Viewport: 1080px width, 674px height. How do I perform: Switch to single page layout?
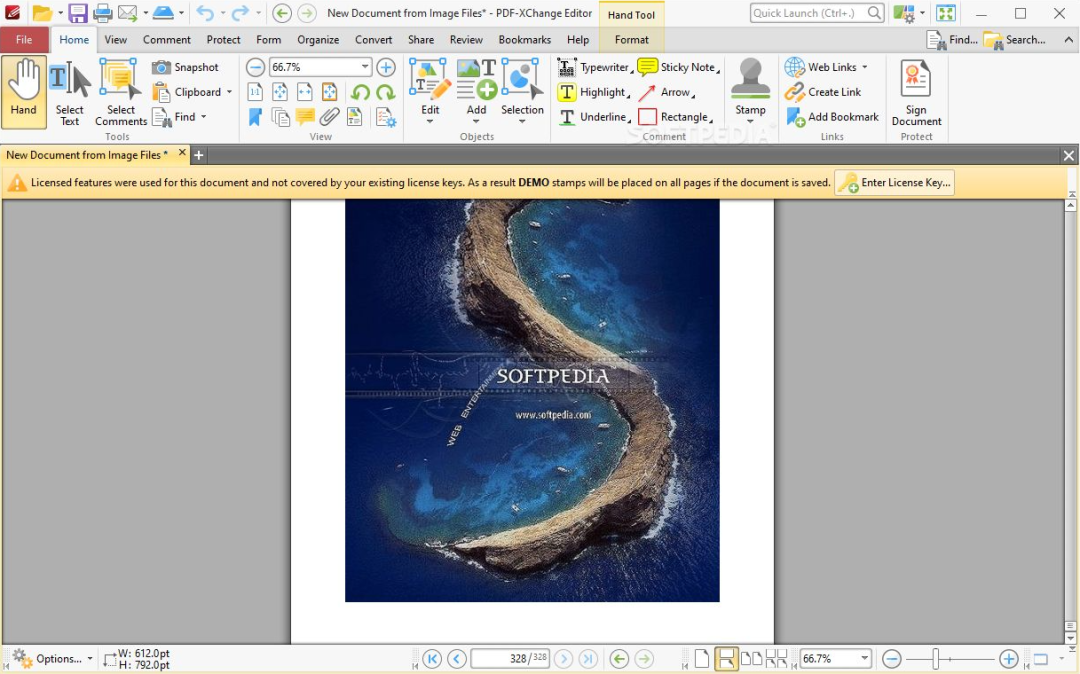[702, 658]
